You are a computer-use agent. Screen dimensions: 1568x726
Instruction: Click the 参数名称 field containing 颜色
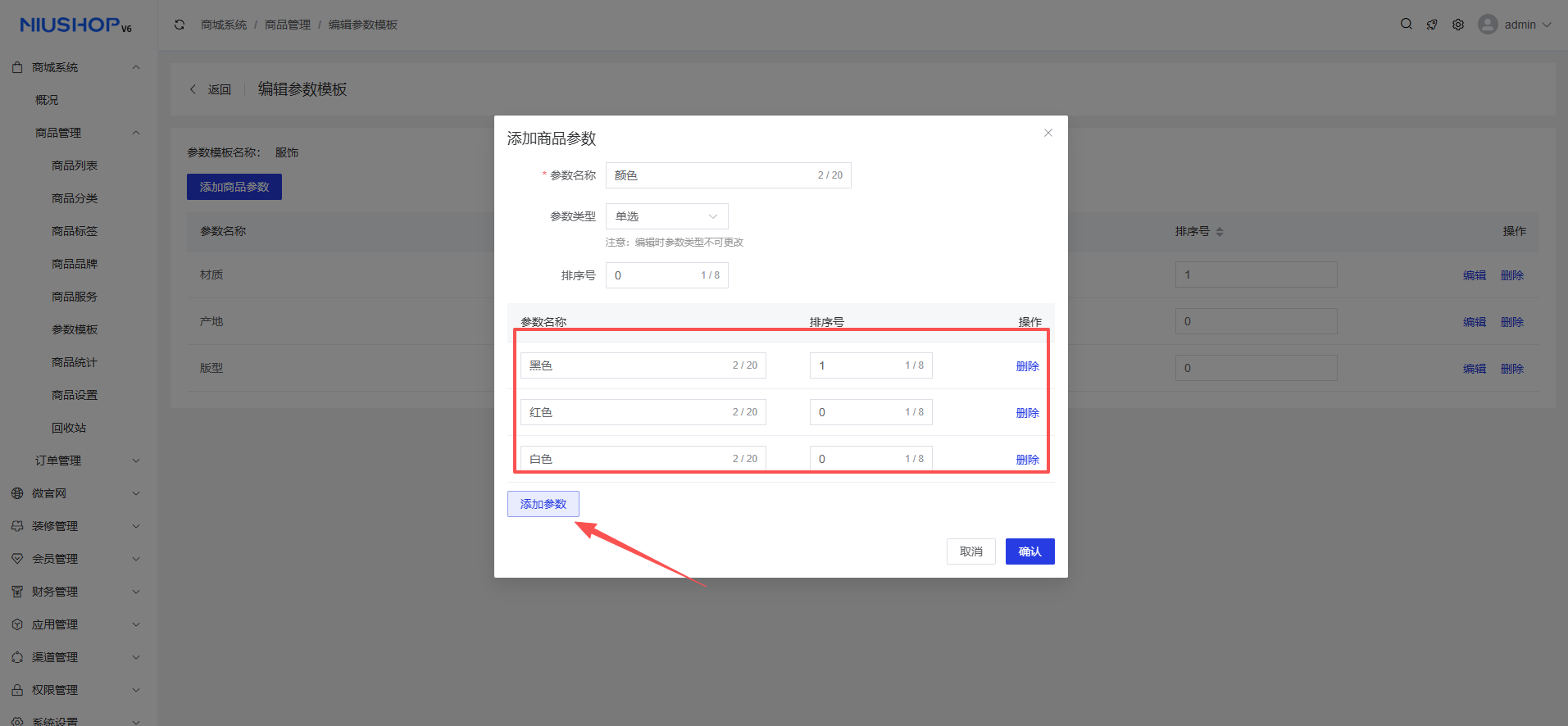pyautogui.click(x=729, y=175)
